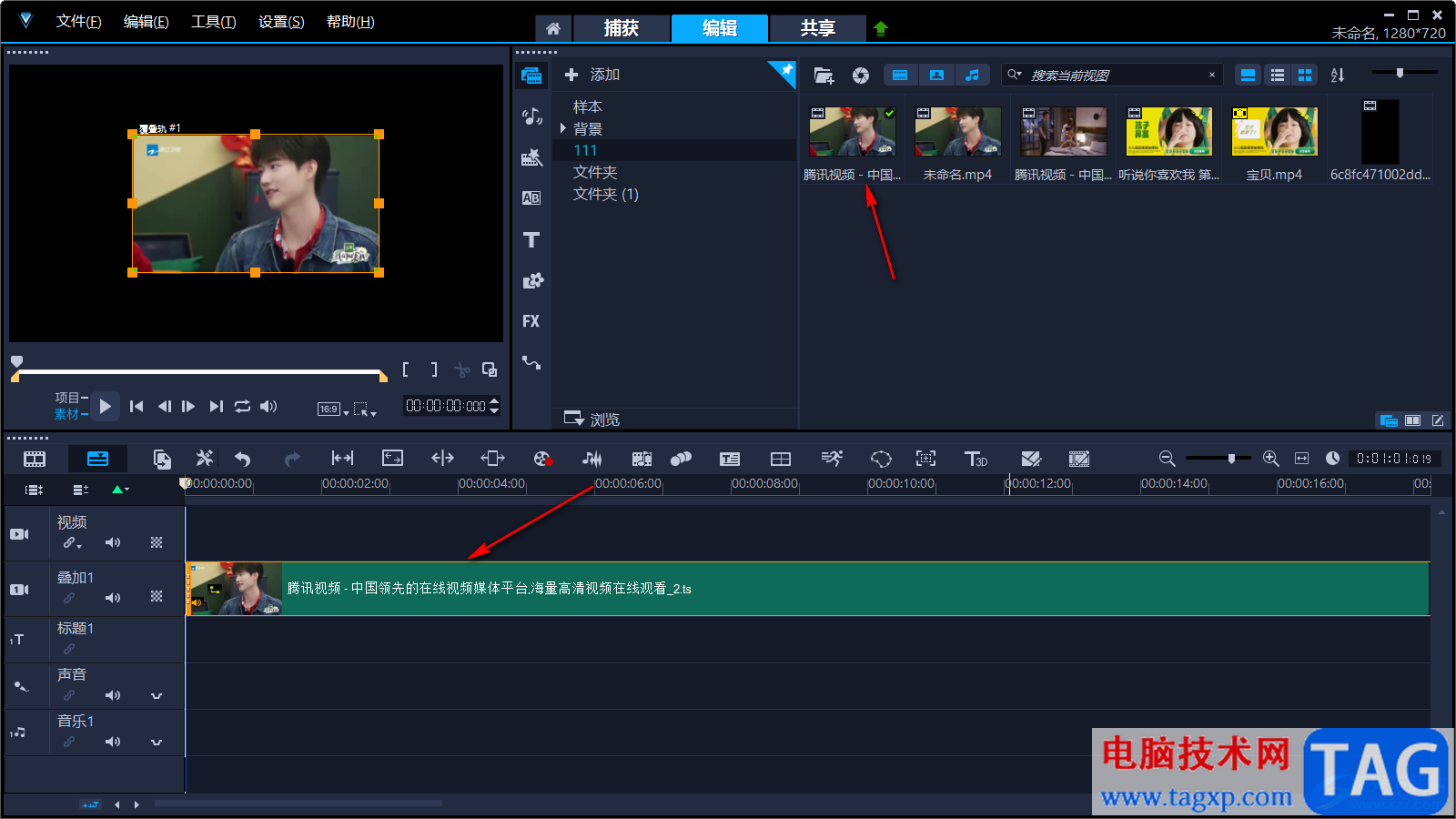This screenshot has height=819, width=1456.
Task: Mute the 叠加1 overlay track
Action: [x=113, y=598]
